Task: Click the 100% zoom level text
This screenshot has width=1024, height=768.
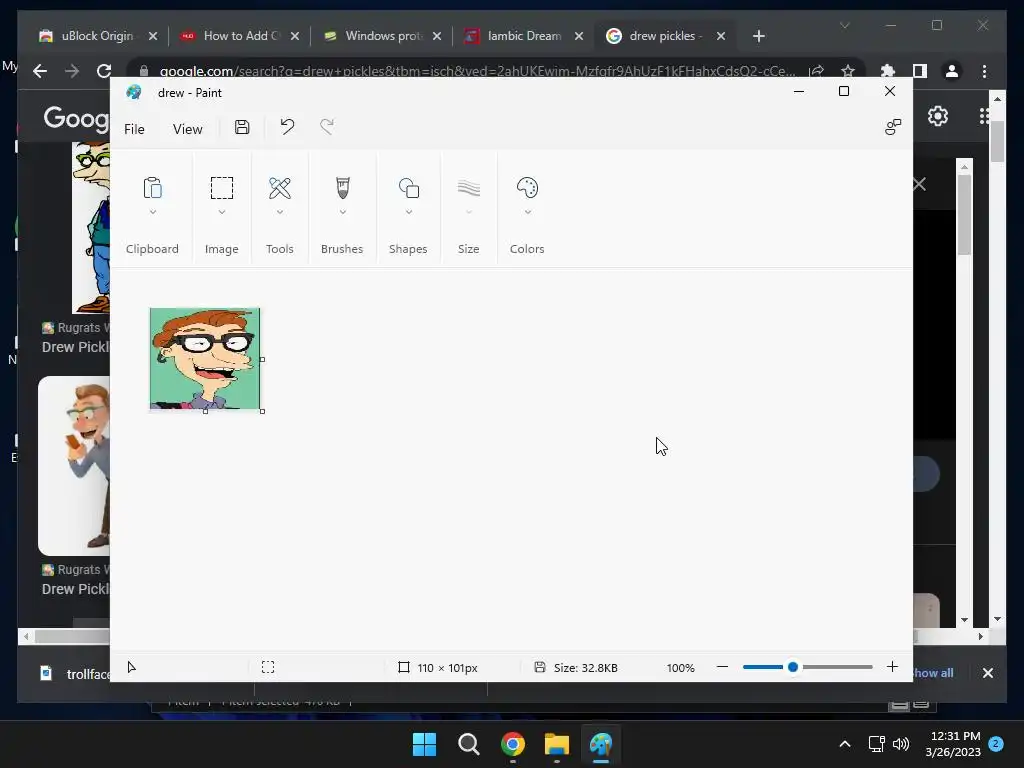Action: (680, 667)
